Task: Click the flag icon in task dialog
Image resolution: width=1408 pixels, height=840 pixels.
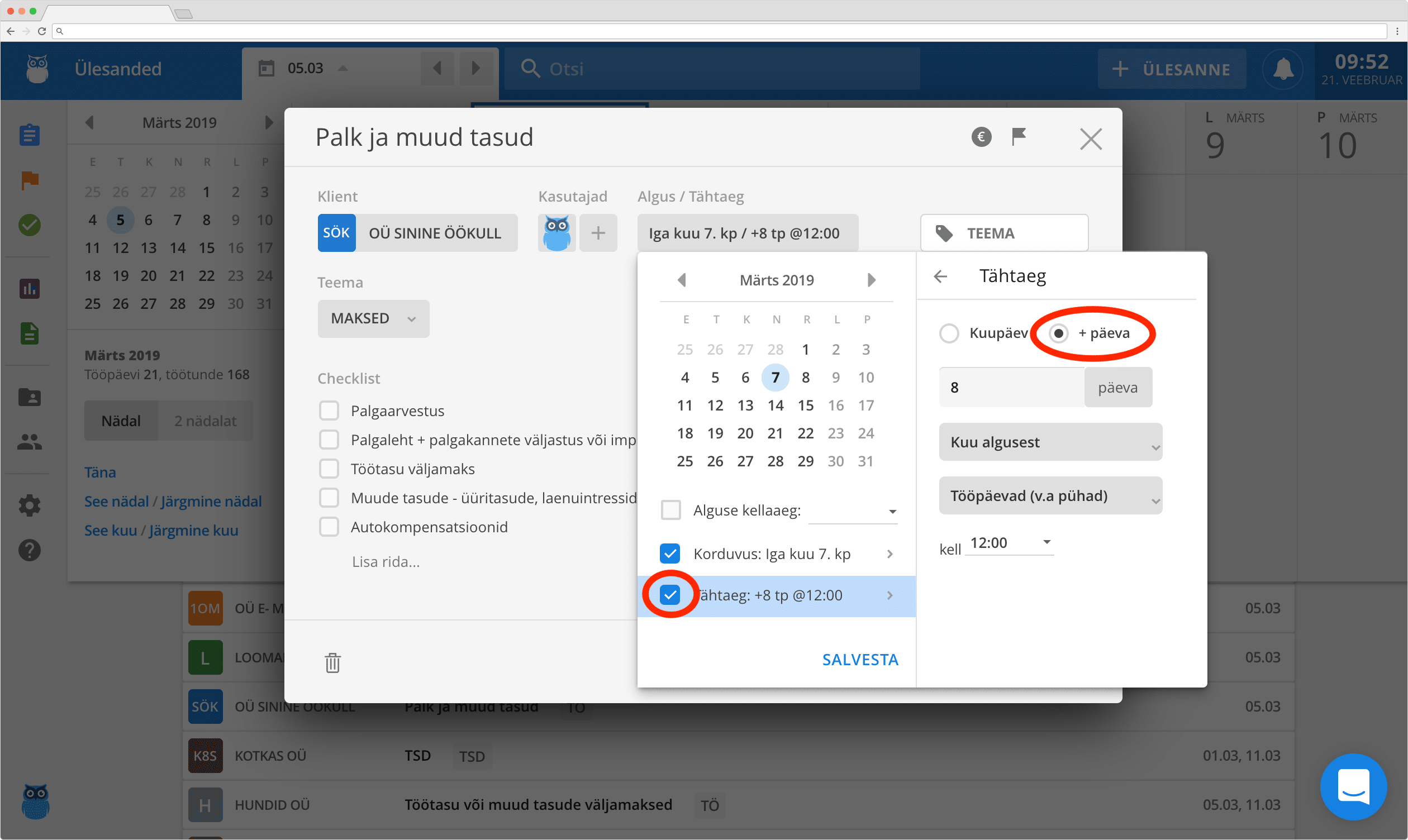Action: [1019, 136]
